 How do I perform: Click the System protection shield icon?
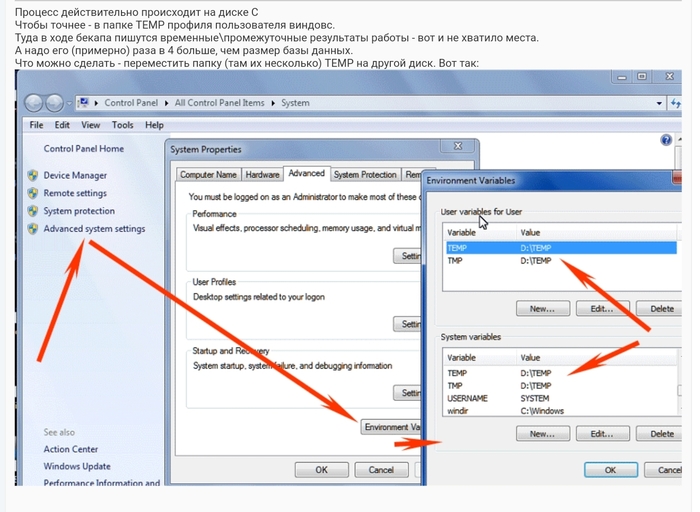[33, 211]
